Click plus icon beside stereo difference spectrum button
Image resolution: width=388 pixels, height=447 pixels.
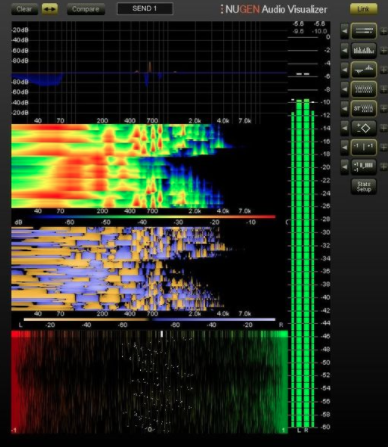[x=383, y=70]
